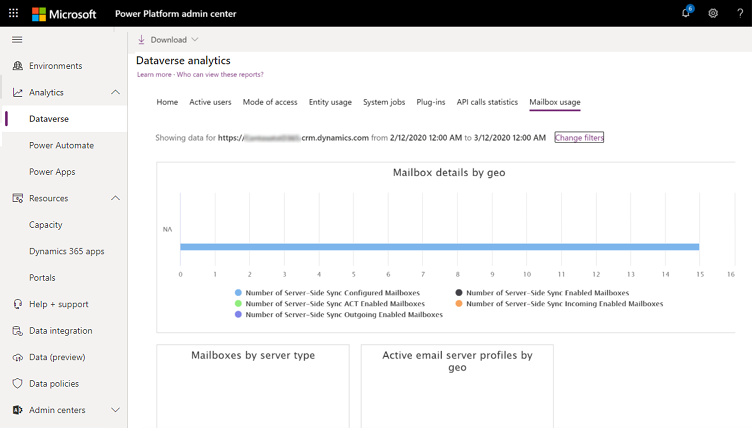Collapse the Analytics section chevron

pos(115,92)
